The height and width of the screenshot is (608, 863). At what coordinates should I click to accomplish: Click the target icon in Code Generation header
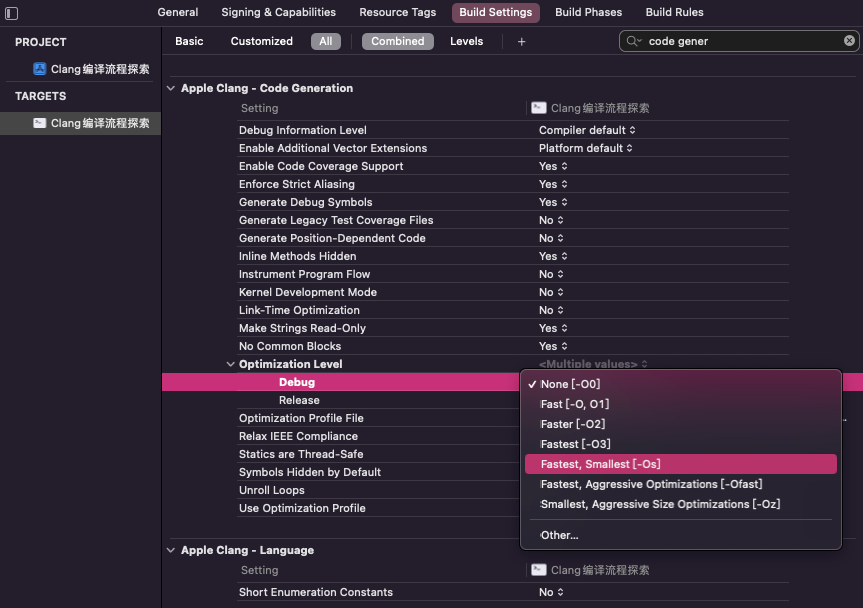538,108
